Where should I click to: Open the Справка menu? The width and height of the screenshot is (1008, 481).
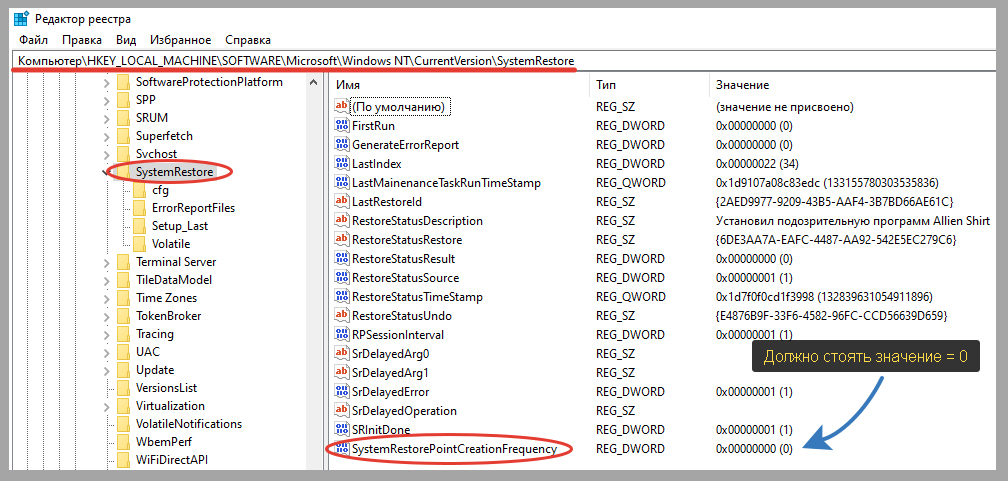click(x=248, y=40)
